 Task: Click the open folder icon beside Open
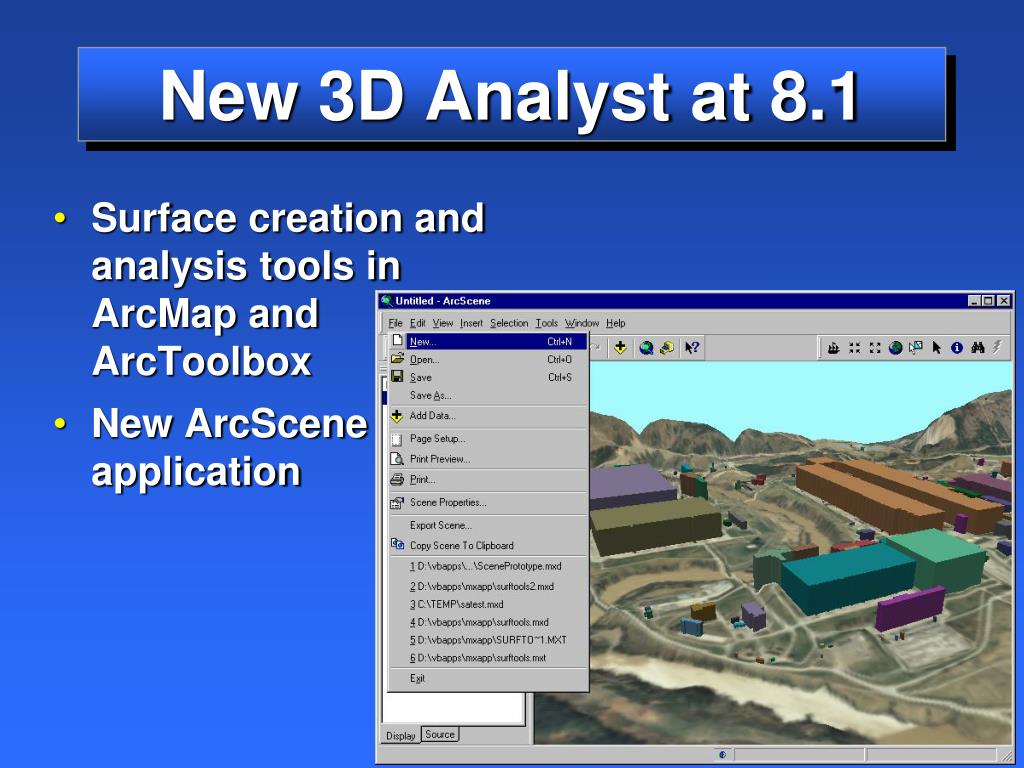(397, 359)
